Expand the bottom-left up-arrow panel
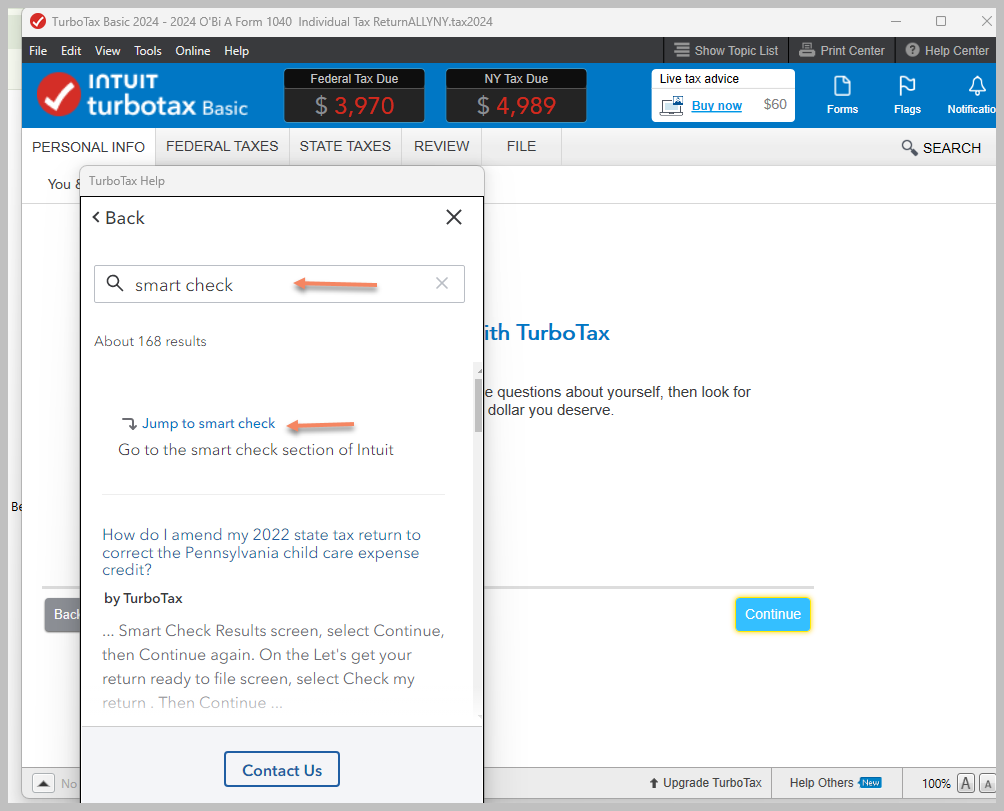This screenshot has height=811, width=1004. pyautogui.click(x=44, y=783)
